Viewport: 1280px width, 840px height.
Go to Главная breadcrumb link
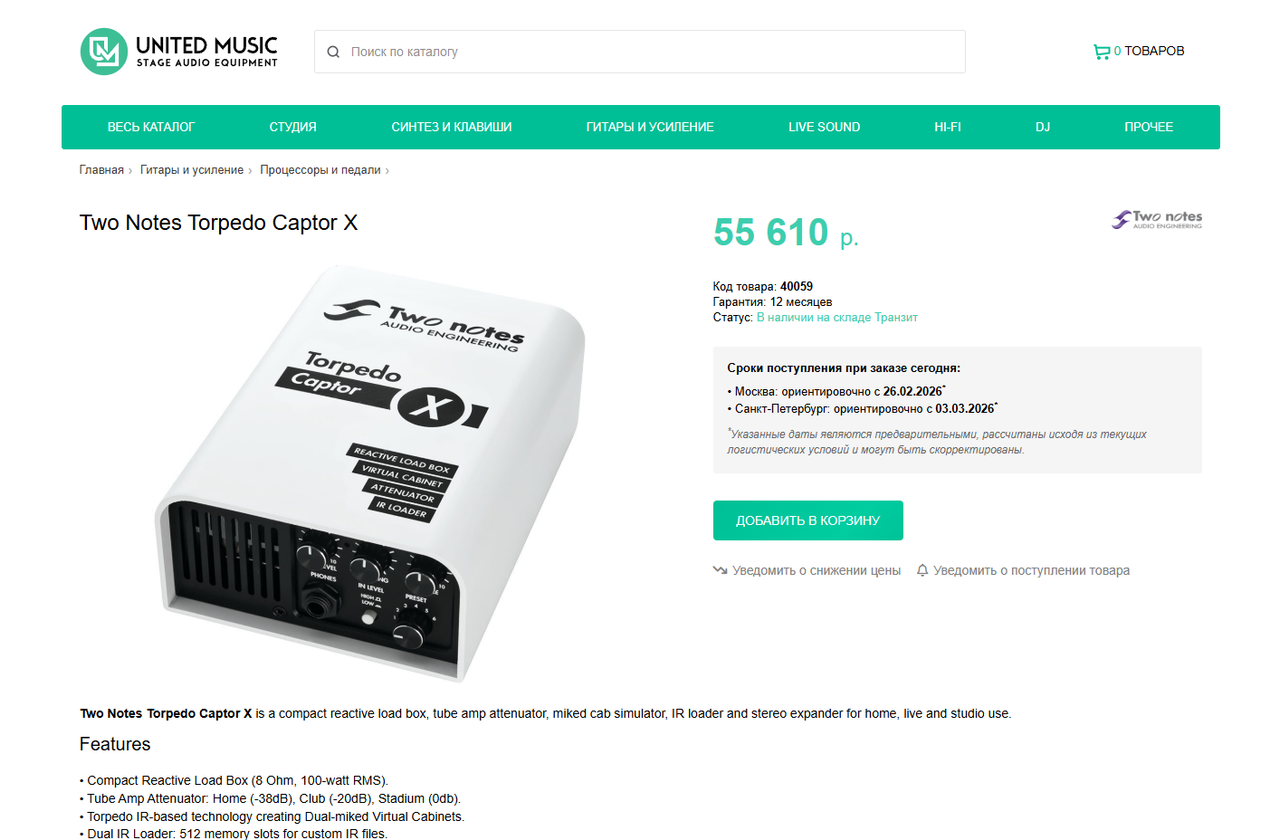click(x=102, y=170)
